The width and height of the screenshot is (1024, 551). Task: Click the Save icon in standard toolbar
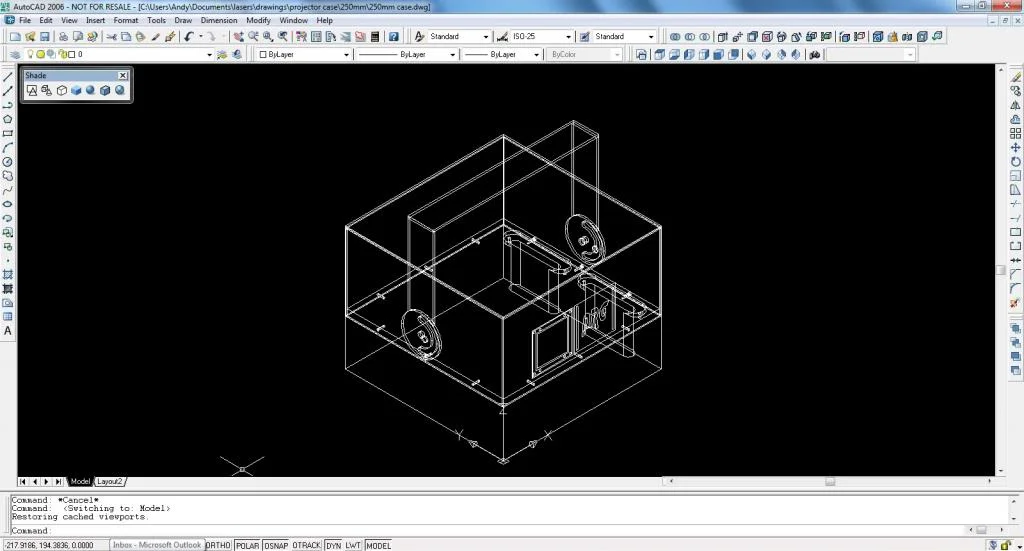(x=45, y=37)
